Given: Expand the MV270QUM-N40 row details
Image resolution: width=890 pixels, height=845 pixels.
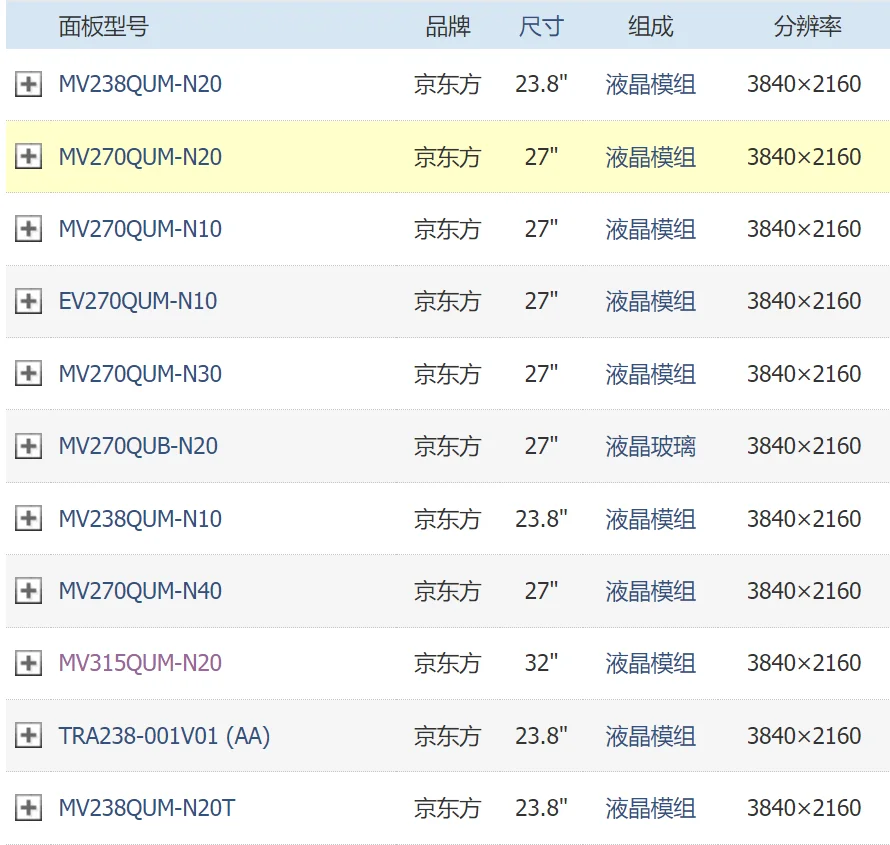Looking at the screenshot, I should (x=28, y=591).
